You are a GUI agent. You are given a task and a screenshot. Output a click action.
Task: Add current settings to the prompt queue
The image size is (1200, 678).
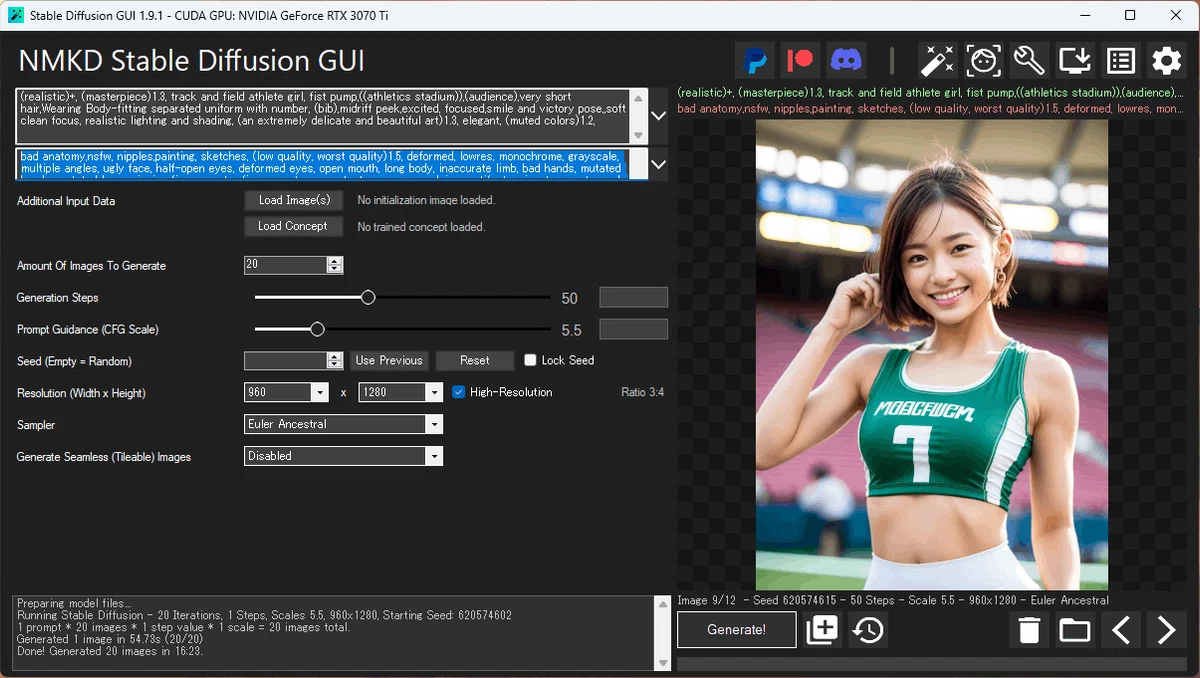point(822,630)
